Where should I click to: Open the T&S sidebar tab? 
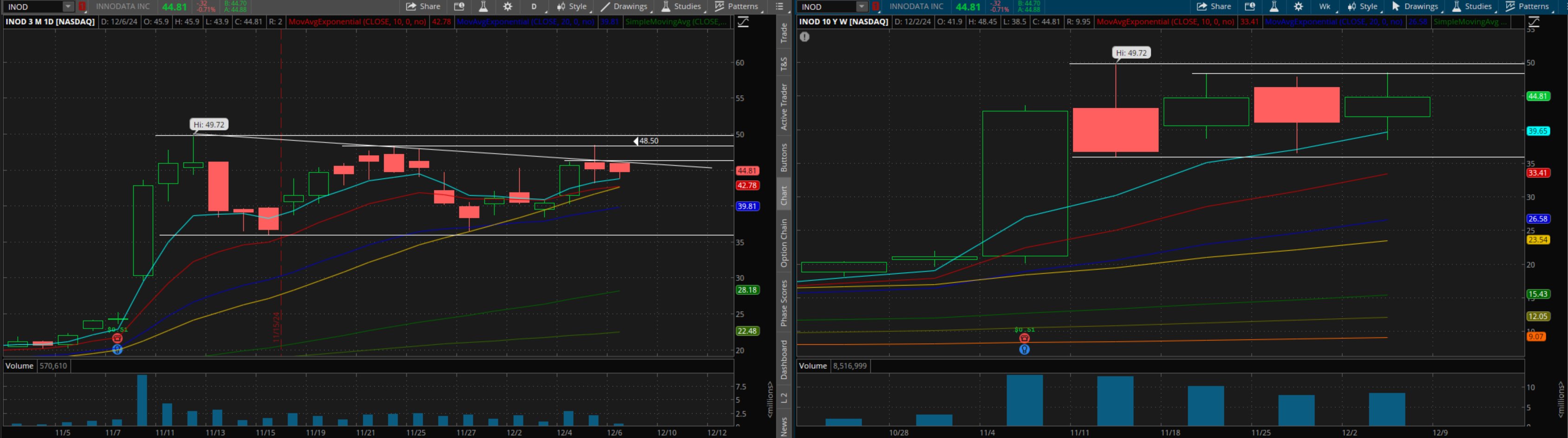click(x=784, y=63)
